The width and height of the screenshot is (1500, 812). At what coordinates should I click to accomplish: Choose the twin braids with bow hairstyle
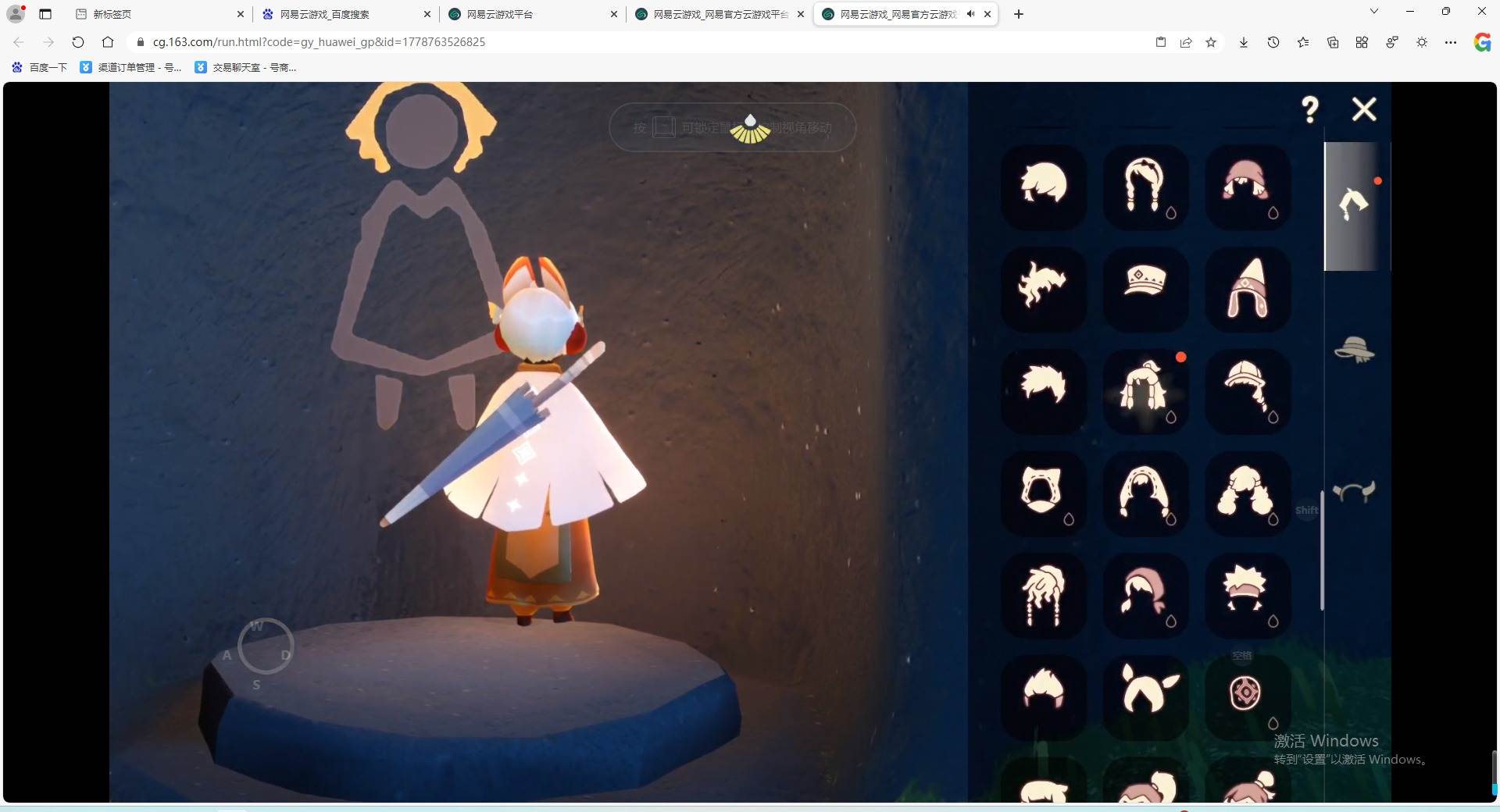pyautogui.click(x=1145, y=187)
